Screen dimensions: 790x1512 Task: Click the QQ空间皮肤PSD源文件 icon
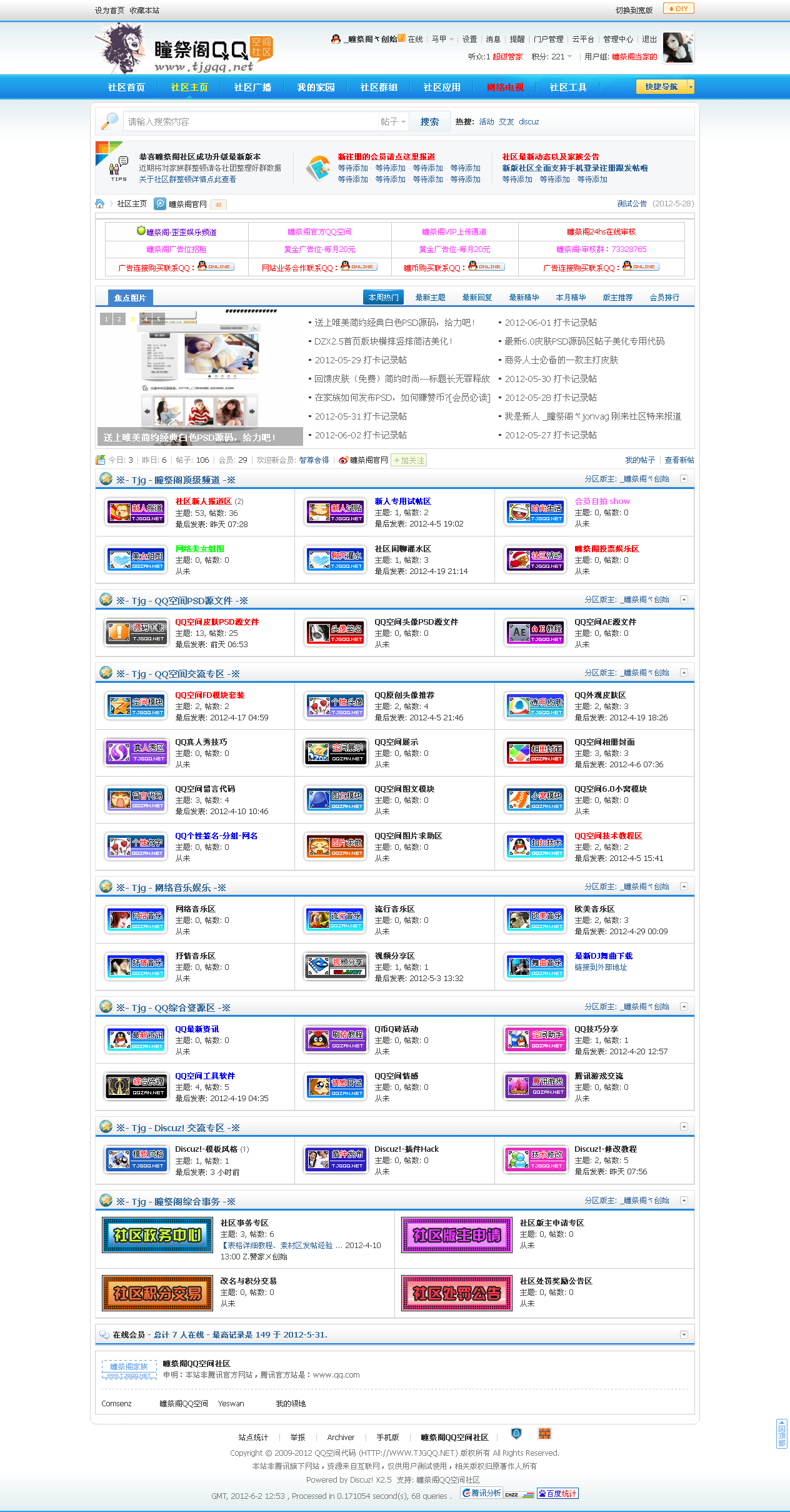click(x=137, y=633)
